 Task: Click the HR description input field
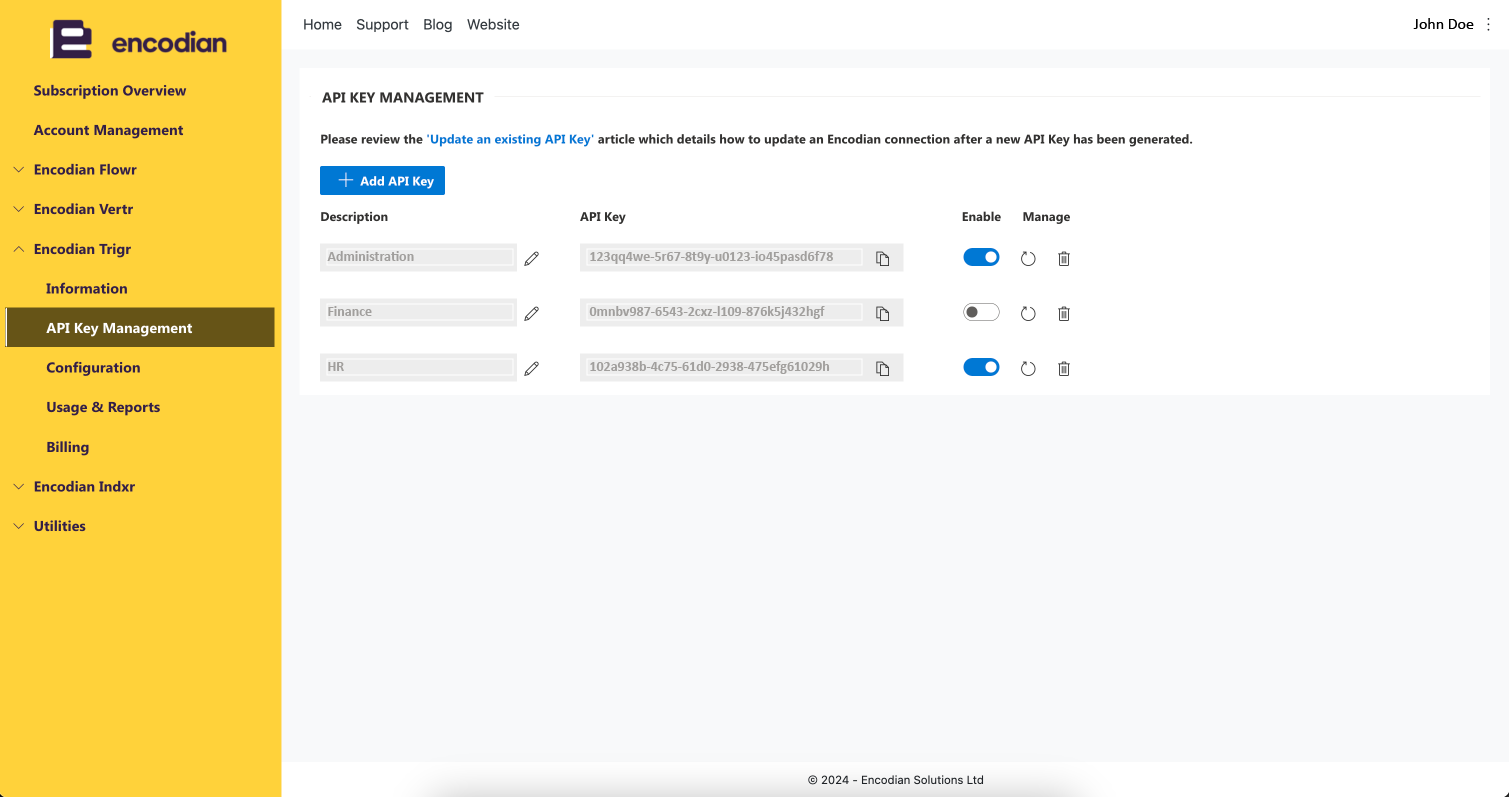click(419, 367)
